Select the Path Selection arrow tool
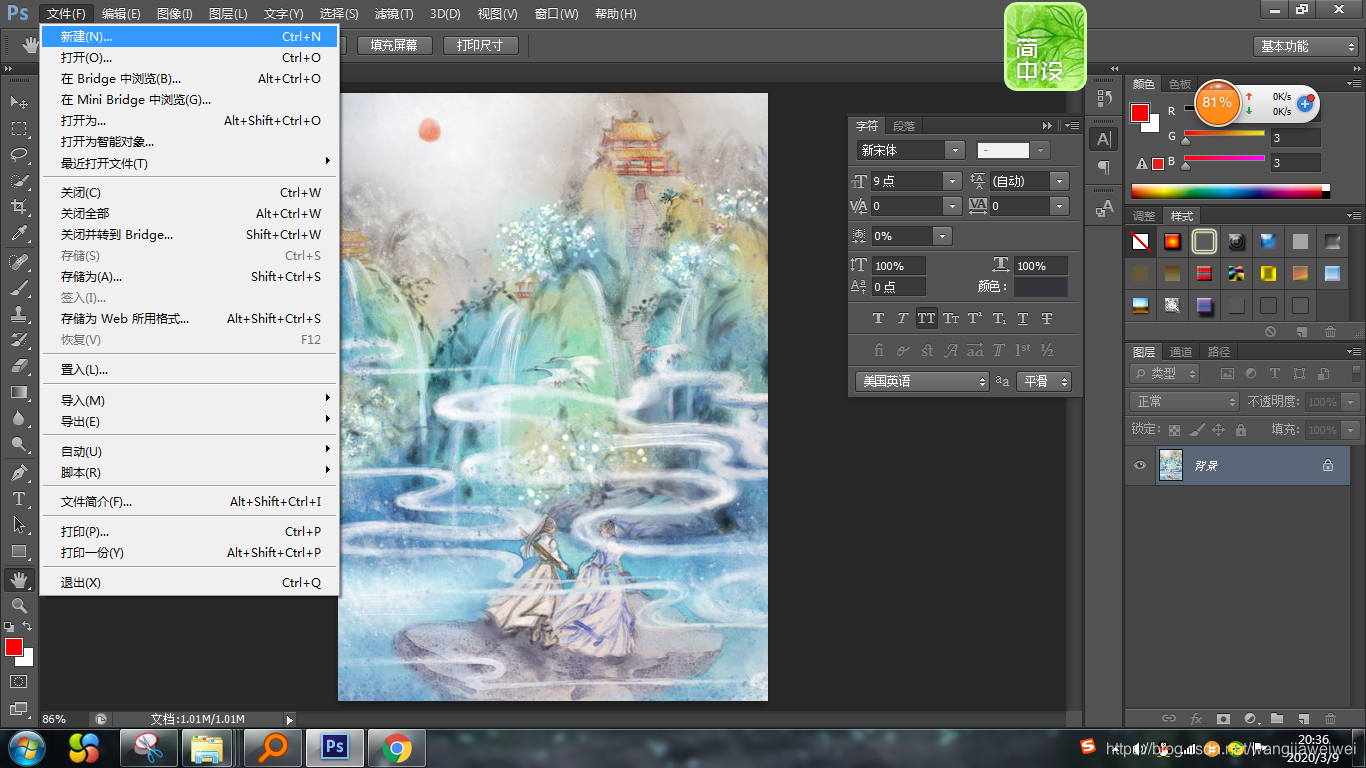The image size is (1366, 768). pyautogui.click(x=19, y=524)
